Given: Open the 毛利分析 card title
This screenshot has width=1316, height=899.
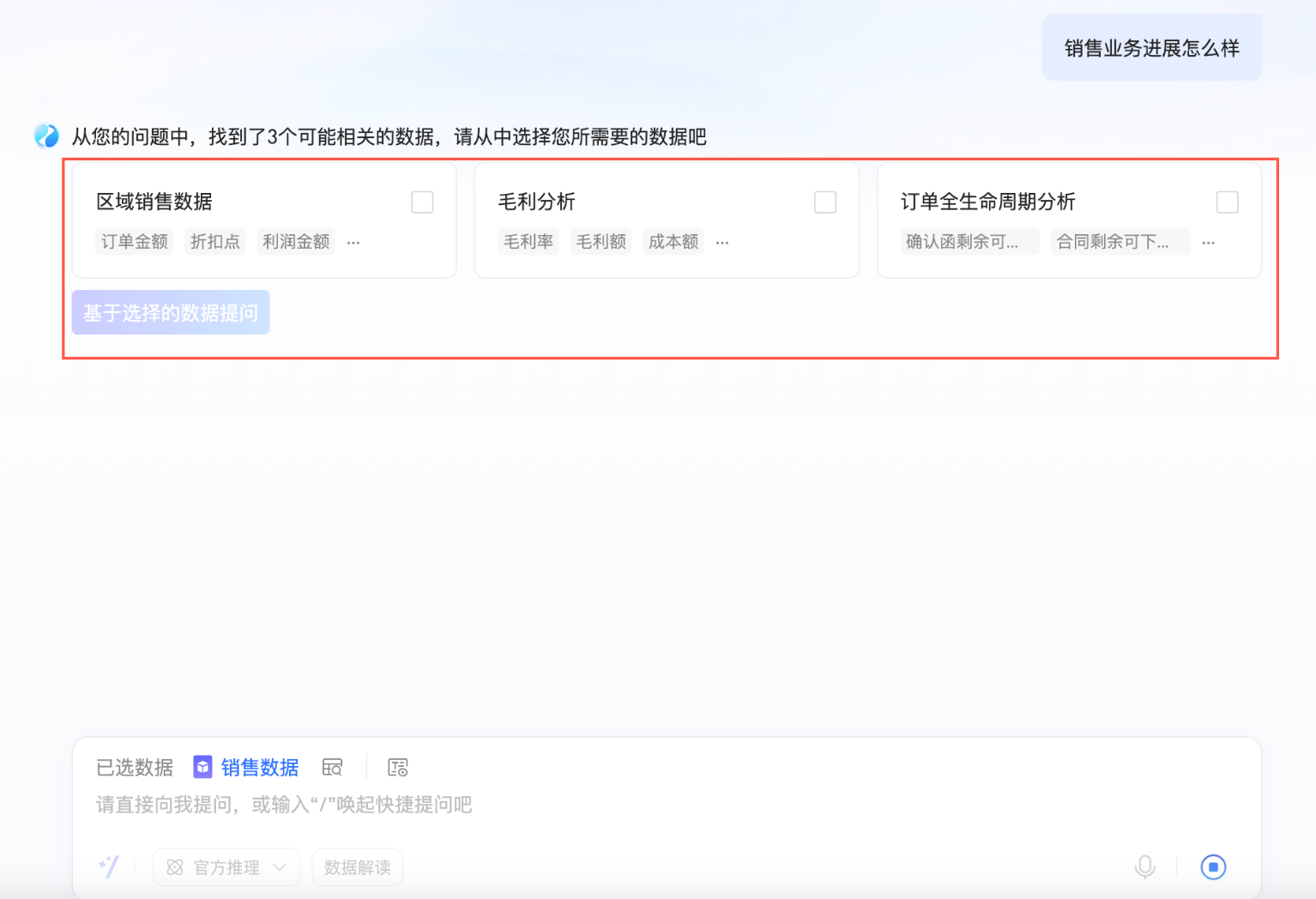Looking at the screenshot, I should point(537,202).
